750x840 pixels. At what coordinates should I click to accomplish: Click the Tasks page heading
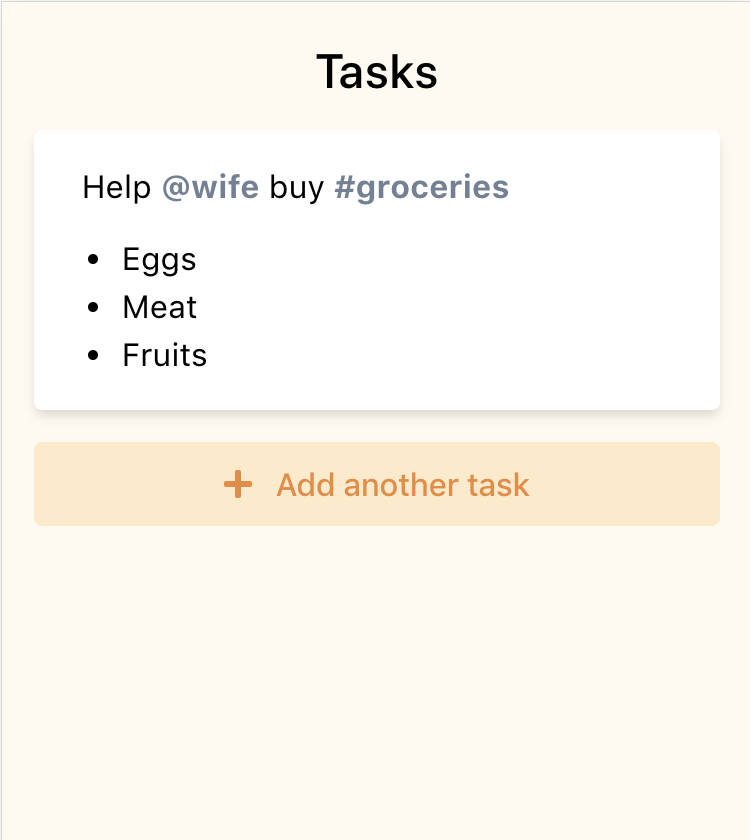376,73
